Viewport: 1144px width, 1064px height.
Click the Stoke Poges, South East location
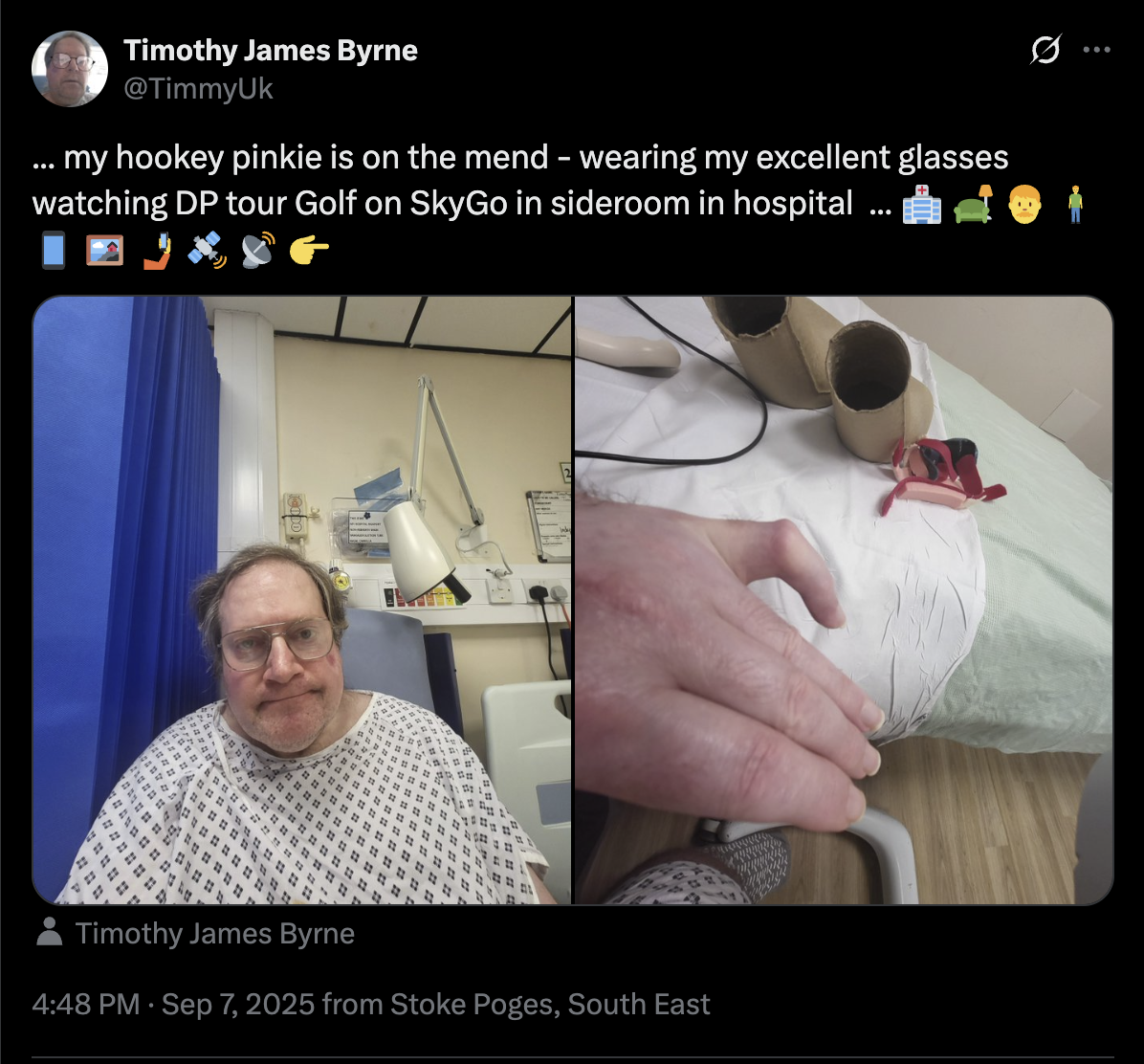coord(550,1004)
